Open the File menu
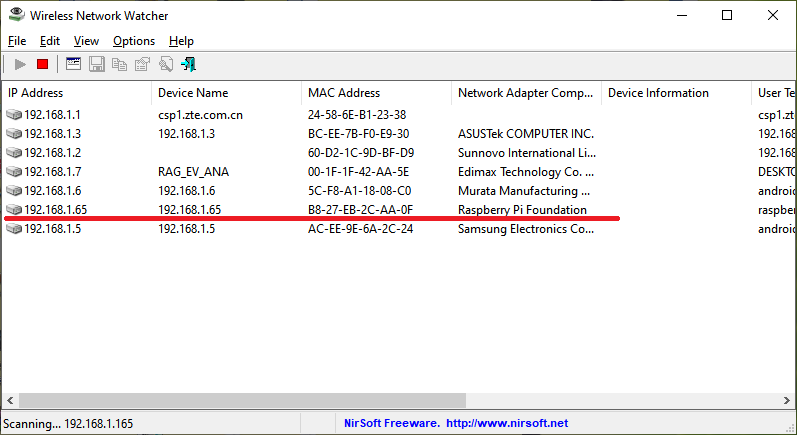 (16, 41)
